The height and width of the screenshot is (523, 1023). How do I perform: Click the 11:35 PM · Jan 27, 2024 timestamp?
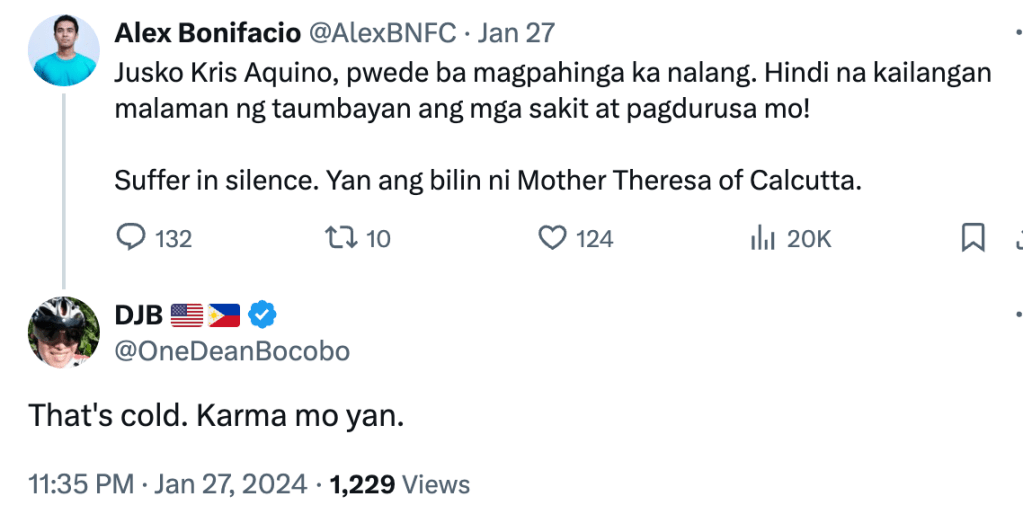coord(168,485)
